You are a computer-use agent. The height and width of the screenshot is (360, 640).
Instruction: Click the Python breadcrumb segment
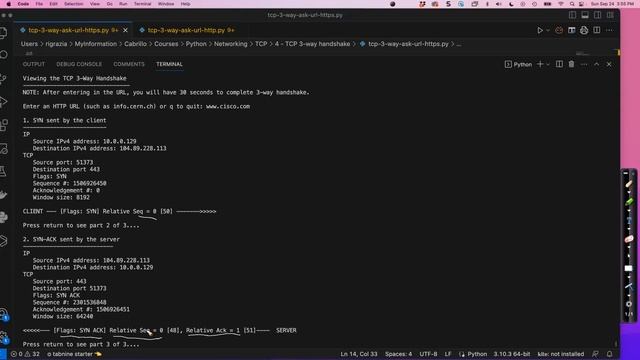click(196, 44)
